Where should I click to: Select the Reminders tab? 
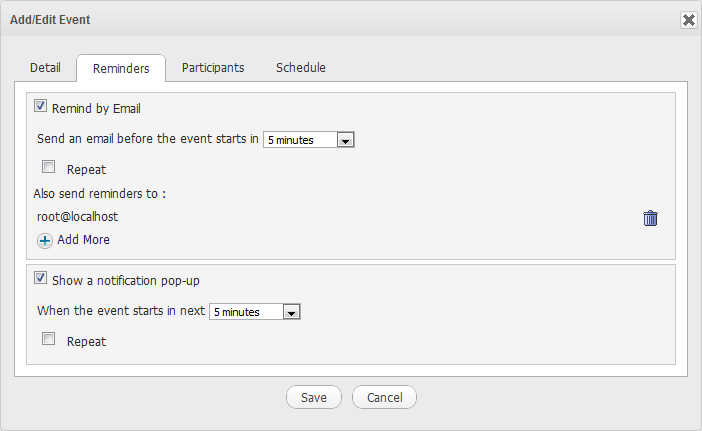pyautogui.click(x=121, y=69)
